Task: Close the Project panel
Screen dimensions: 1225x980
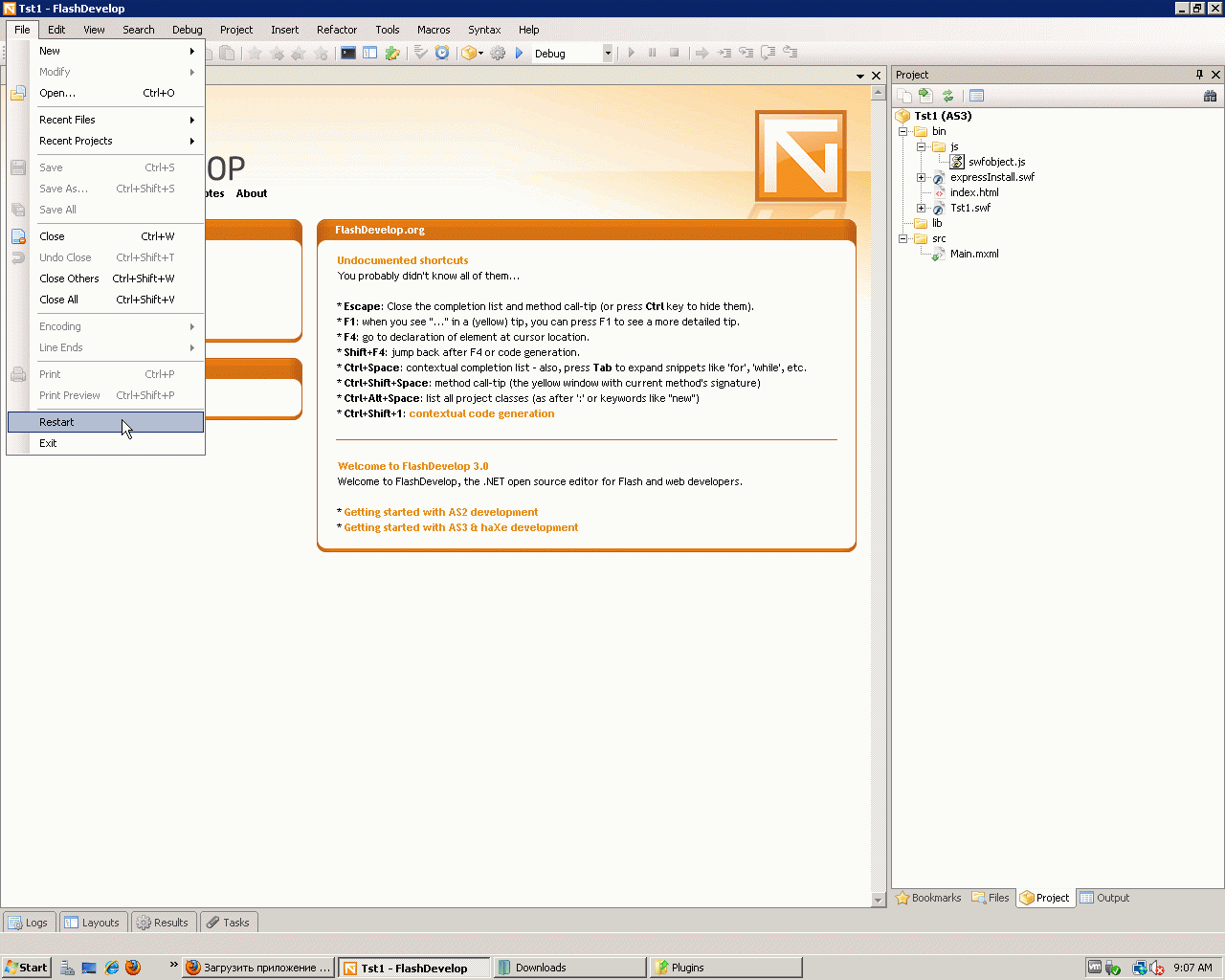Action: pyautogui.click(x=1215, y=75)
